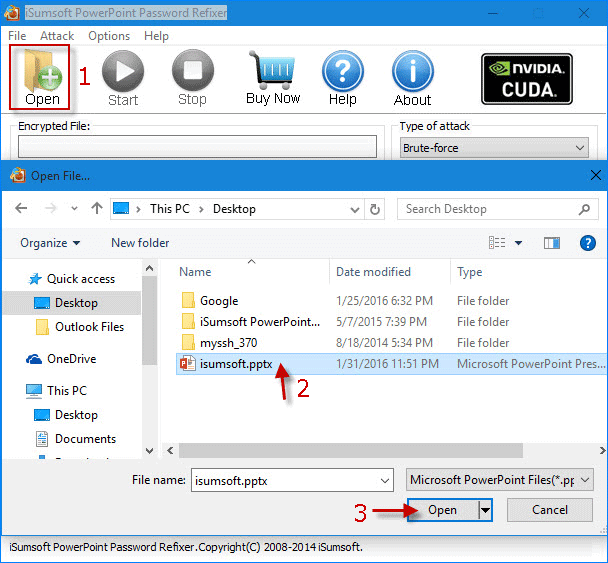Open the Organize dropdown menu
Viewport: 608px width, 563px height.
coord(50,243)
